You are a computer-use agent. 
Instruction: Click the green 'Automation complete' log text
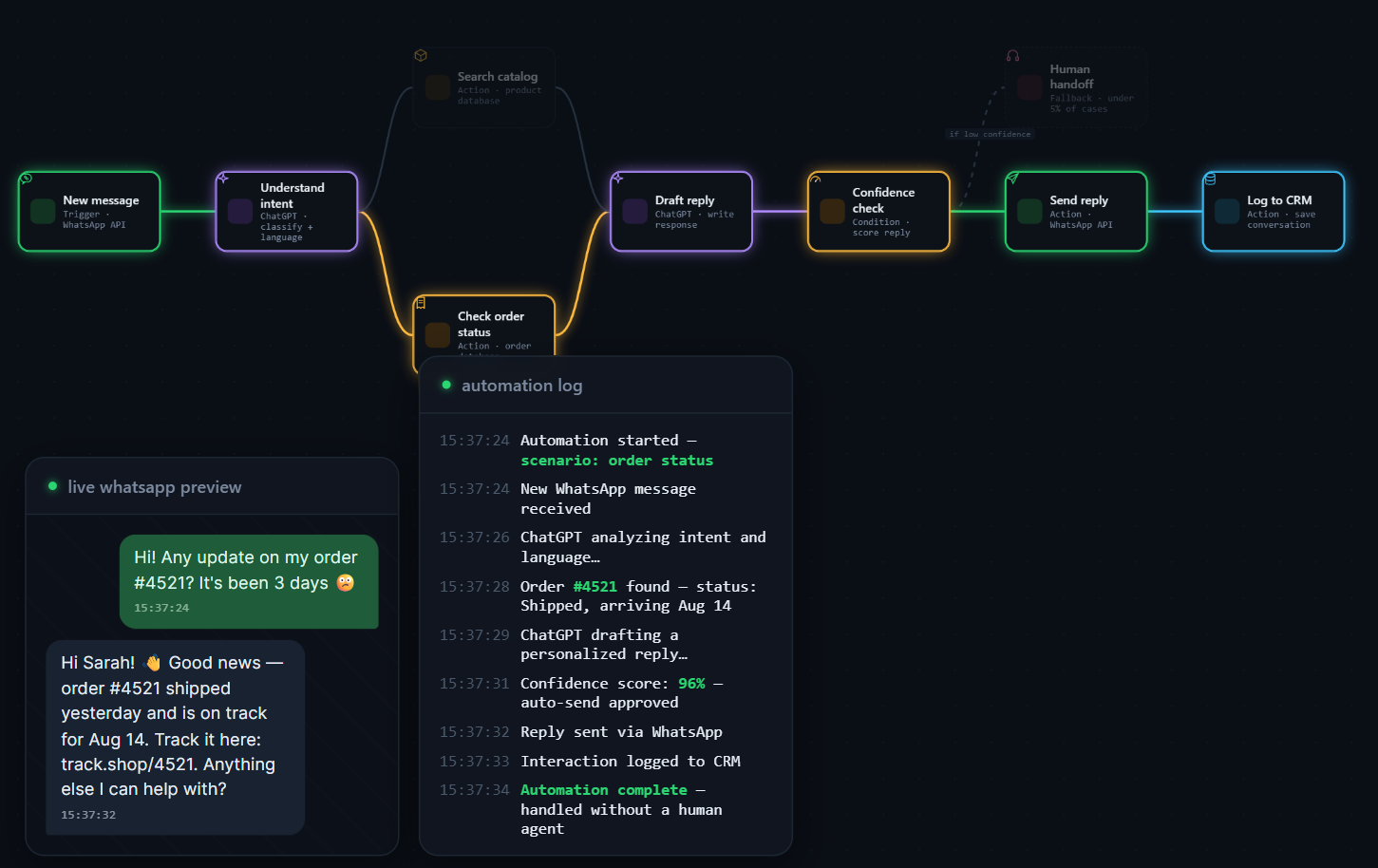pyautogui.click(x=603, y=790)
